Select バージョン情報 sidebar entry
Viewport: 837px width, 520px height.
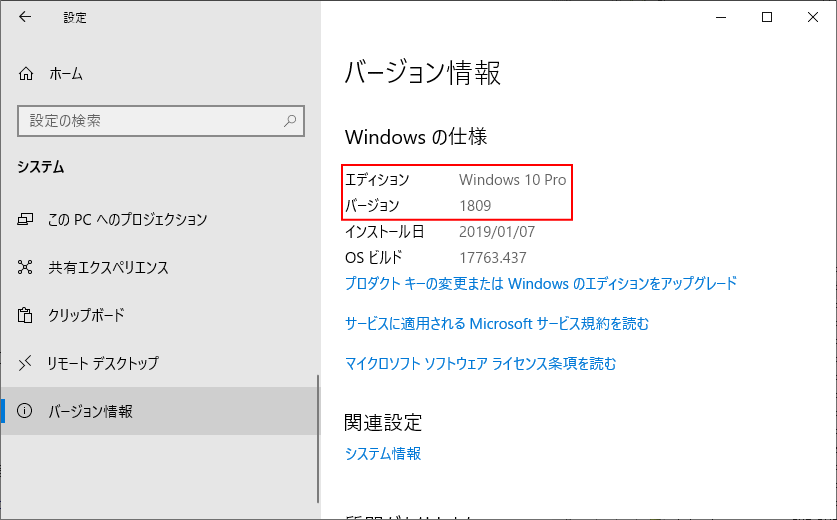[x=160, y=411]
